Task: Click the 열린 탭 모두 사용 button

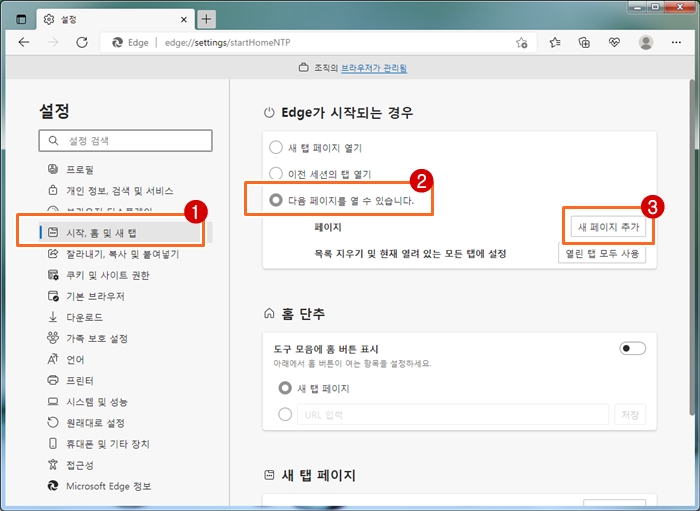Action: click(x=602, y=253)
